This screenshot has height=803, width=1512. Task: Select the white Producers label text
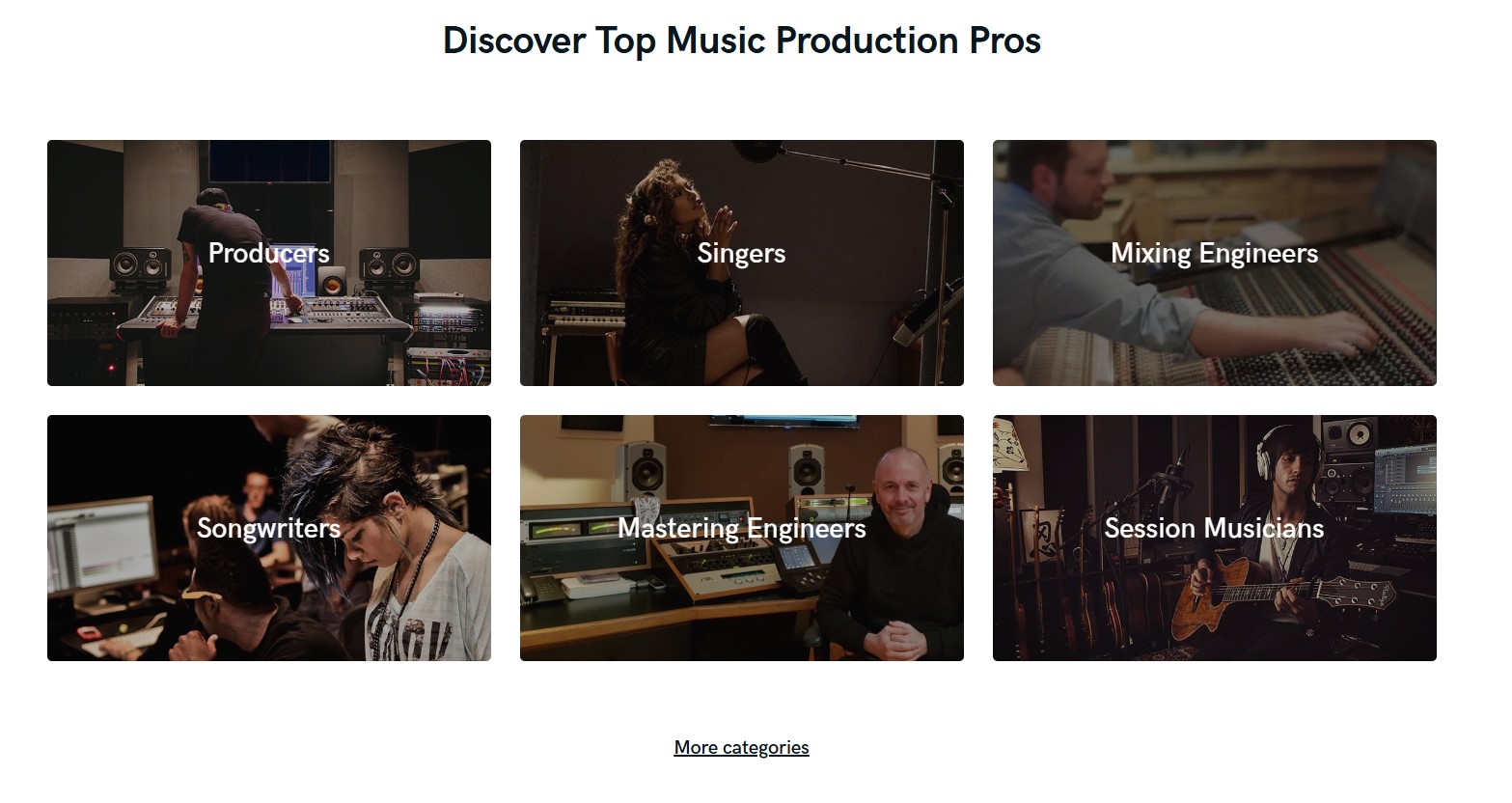point(269,253)
